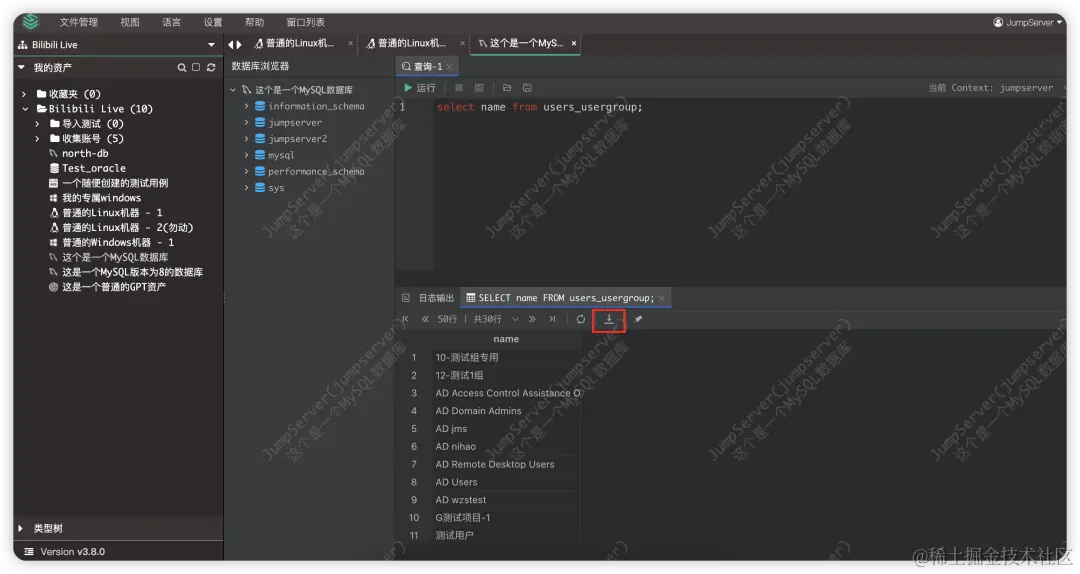Click the name column header
This screenshot has height=574, width=1080.
click(x=506, y=339)
